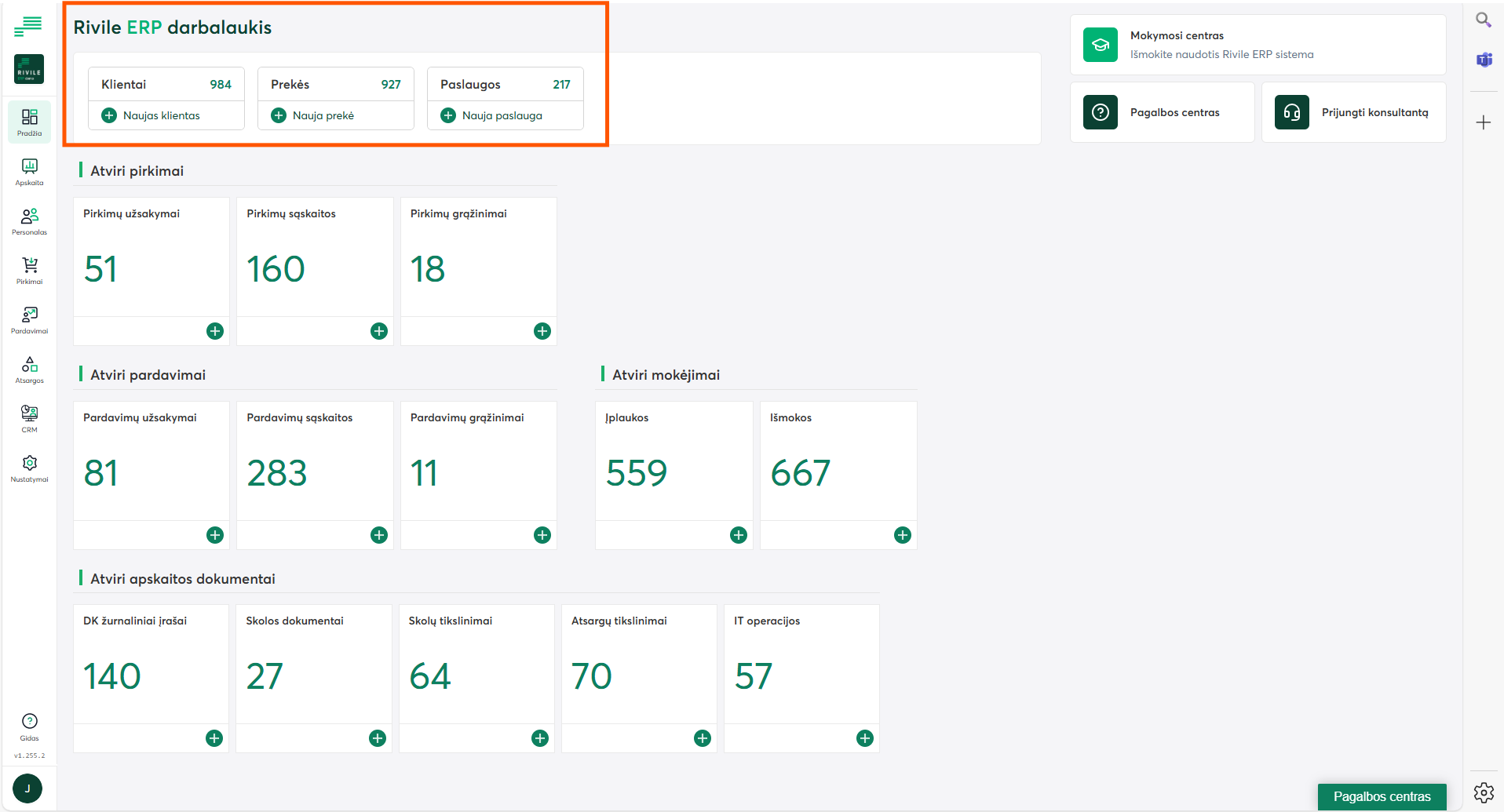This screenshot has height=812, width=1504.
Task: Open the Įplaukos tile showing 559
Action: click(674, 463)
